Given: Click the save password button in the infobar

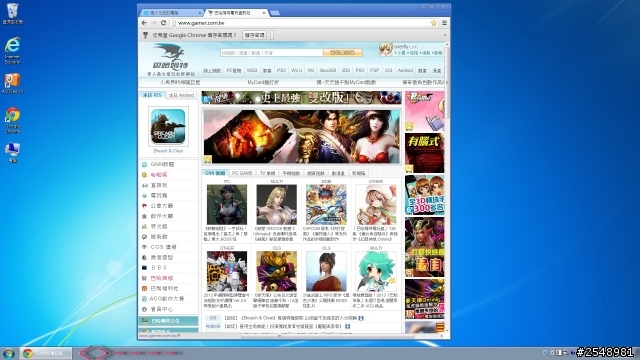Looking at the screenshot, I should [254, 35].
